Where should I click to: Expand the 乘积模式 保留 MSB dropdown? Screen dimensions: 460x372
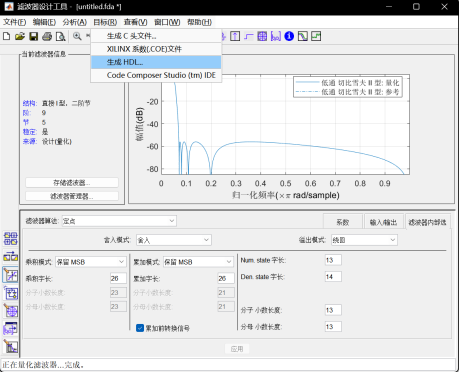coord(91,262)
